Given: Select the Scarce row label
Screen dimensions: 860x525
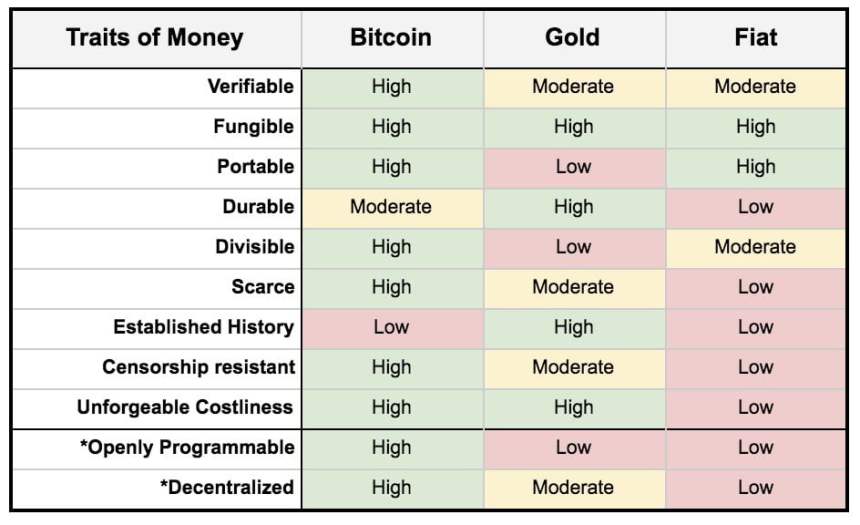Looking at the screenshot, I should [x=262, y=287].
